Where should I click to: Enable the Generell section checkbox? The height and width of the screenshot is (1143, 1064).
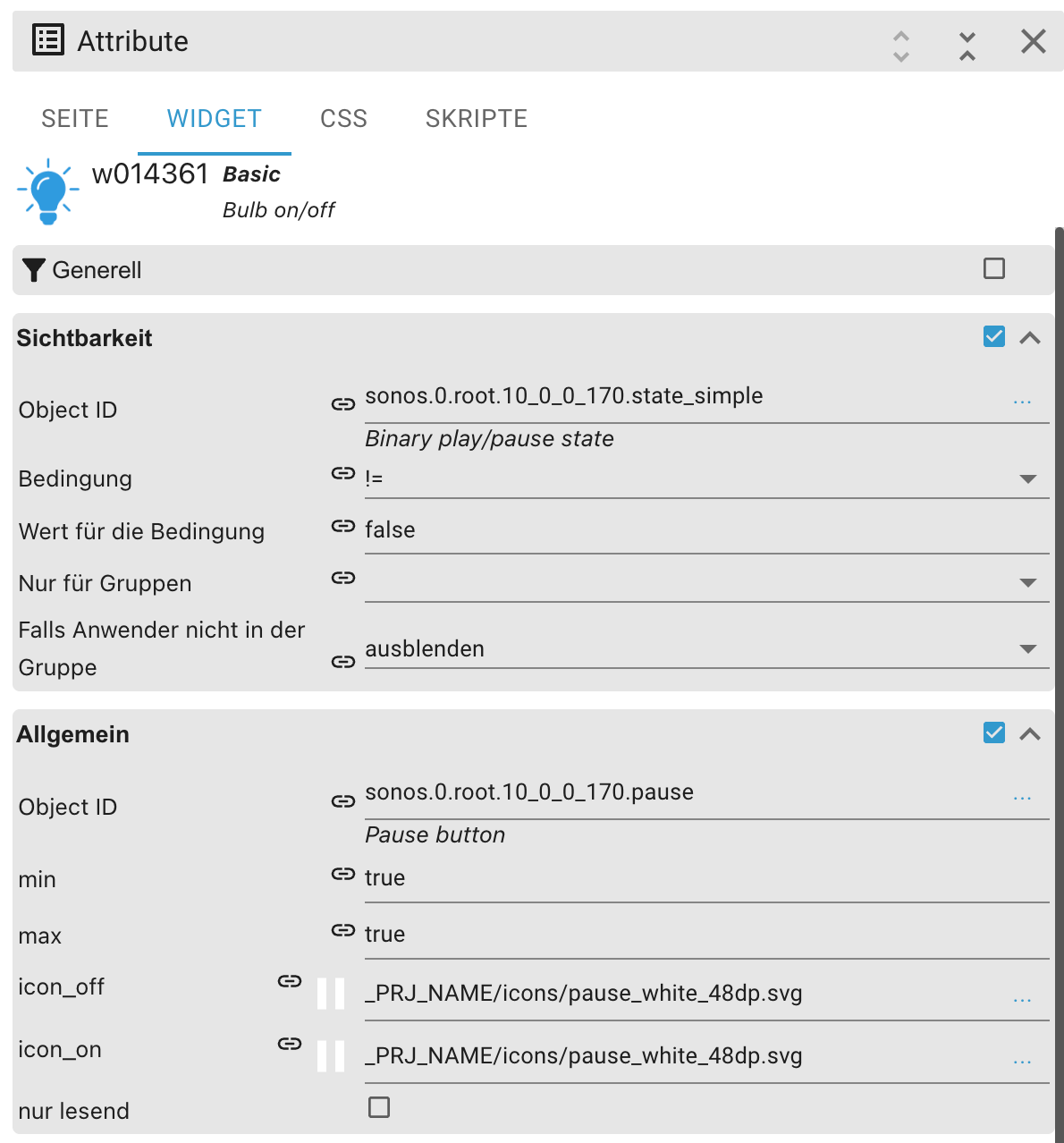tap(994, 268)
